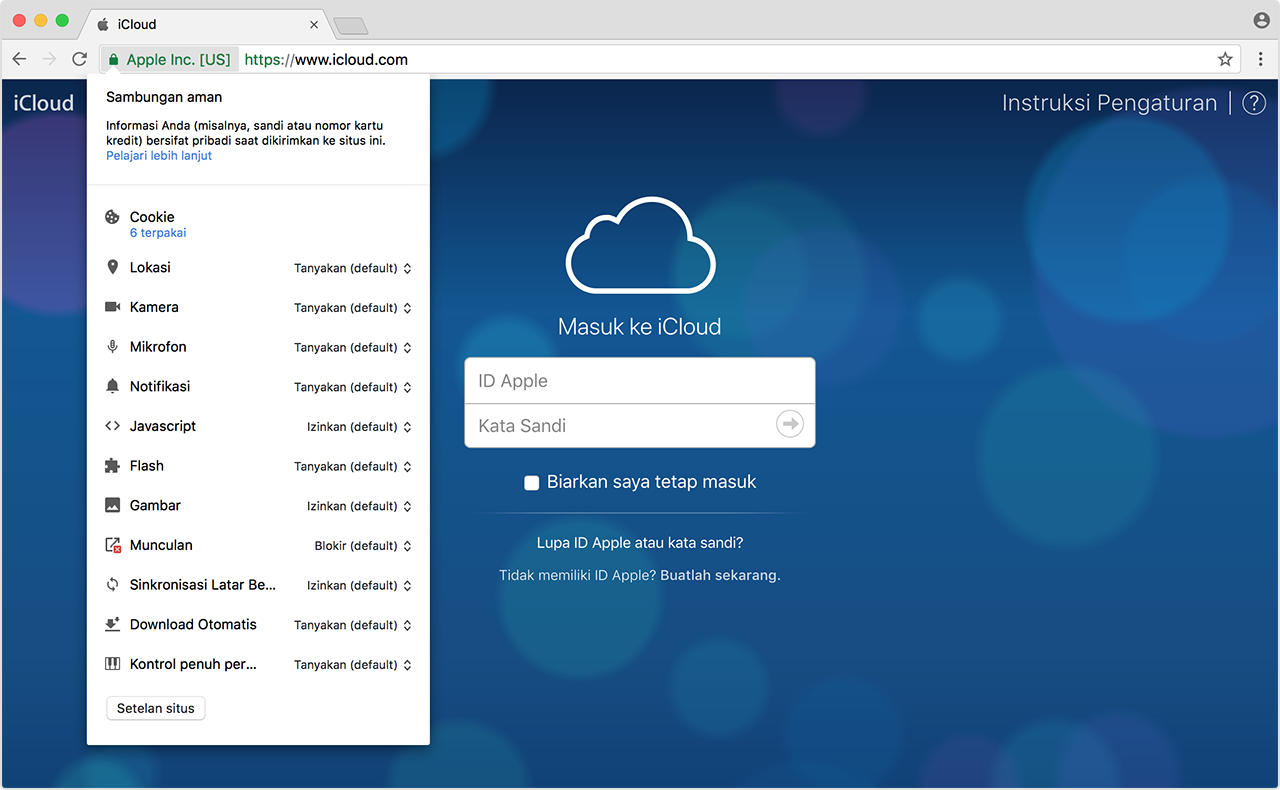This screenshot has width=1280, height=790.
Task: Open a new tab button
Action: tap(350, 25)
